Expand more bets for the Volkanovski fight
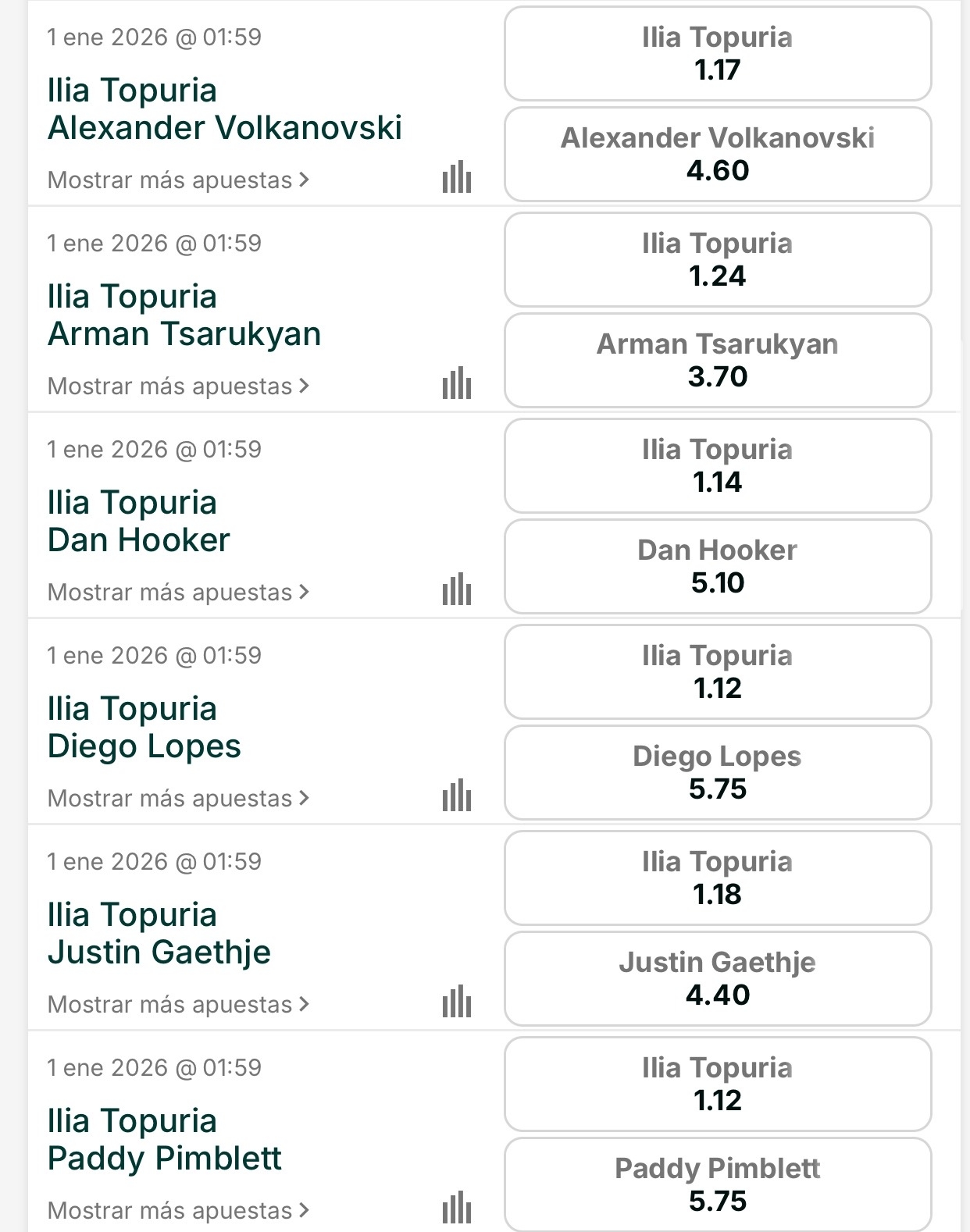The image size is (970, 1232). [x=178, y=180]
